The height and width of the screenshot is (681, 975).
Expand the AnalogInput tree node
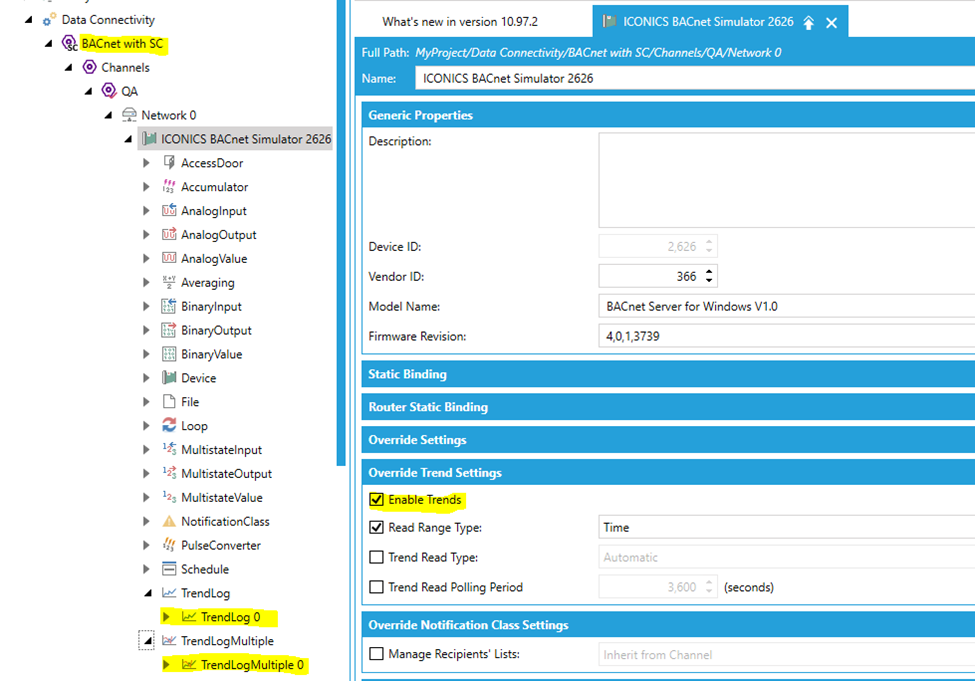(x=146, y=211)
